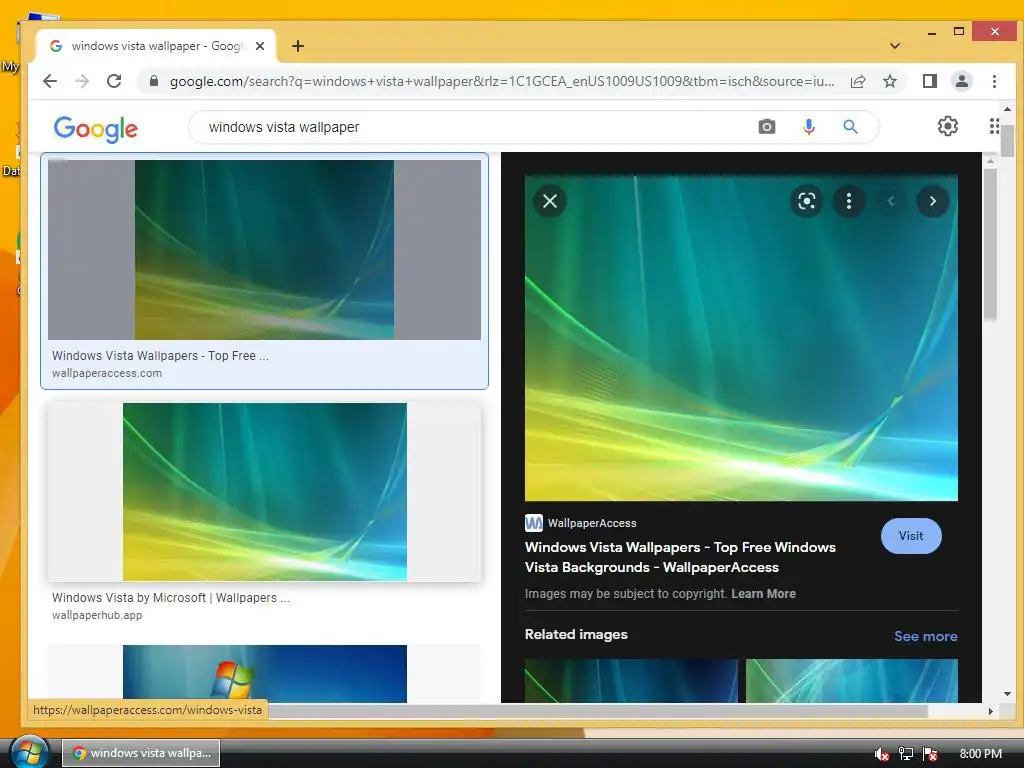Click muted volume tray icon
The width and height of the screenshot is (1024, 768).
881,754
